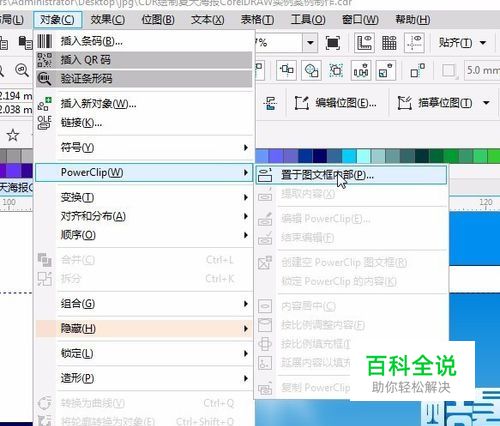Open the 位图(B) menu
This screenshot has height=426, width=500.
(x=158, y=20)
